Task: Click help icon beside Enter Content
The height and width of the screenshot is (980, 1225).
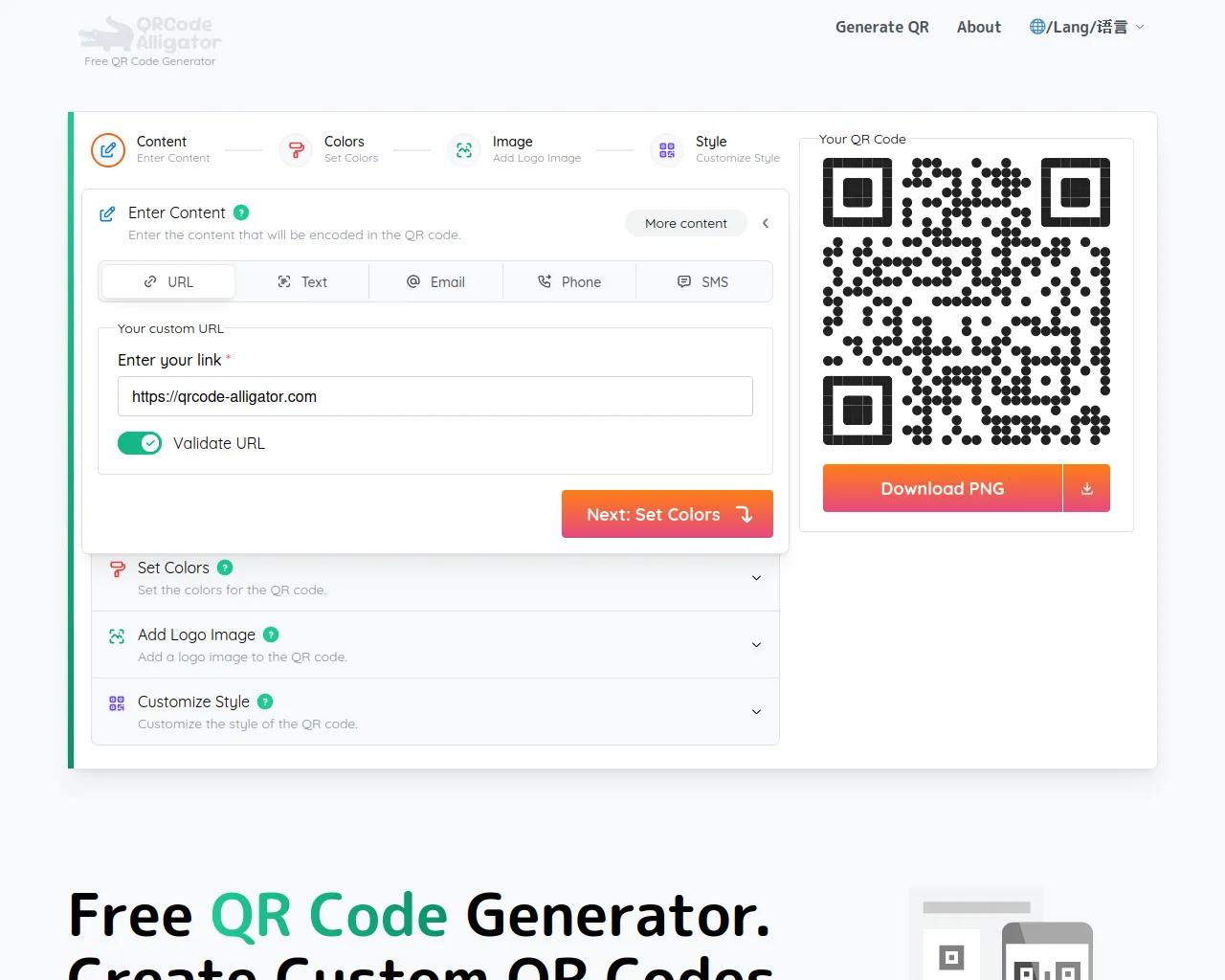Action: coord(241,212)
